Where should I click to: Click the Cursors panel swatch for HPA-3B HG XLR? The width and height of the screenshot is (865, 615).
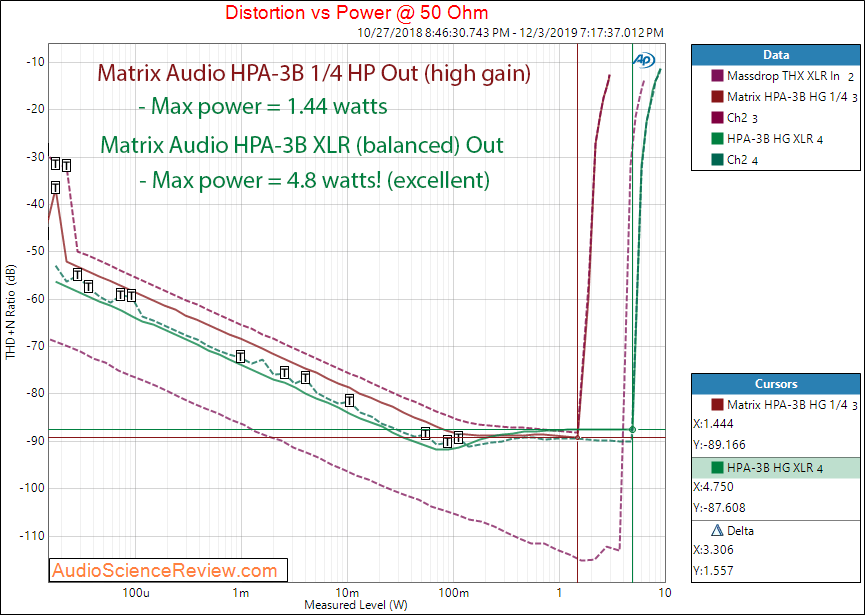tap(717, 468)
